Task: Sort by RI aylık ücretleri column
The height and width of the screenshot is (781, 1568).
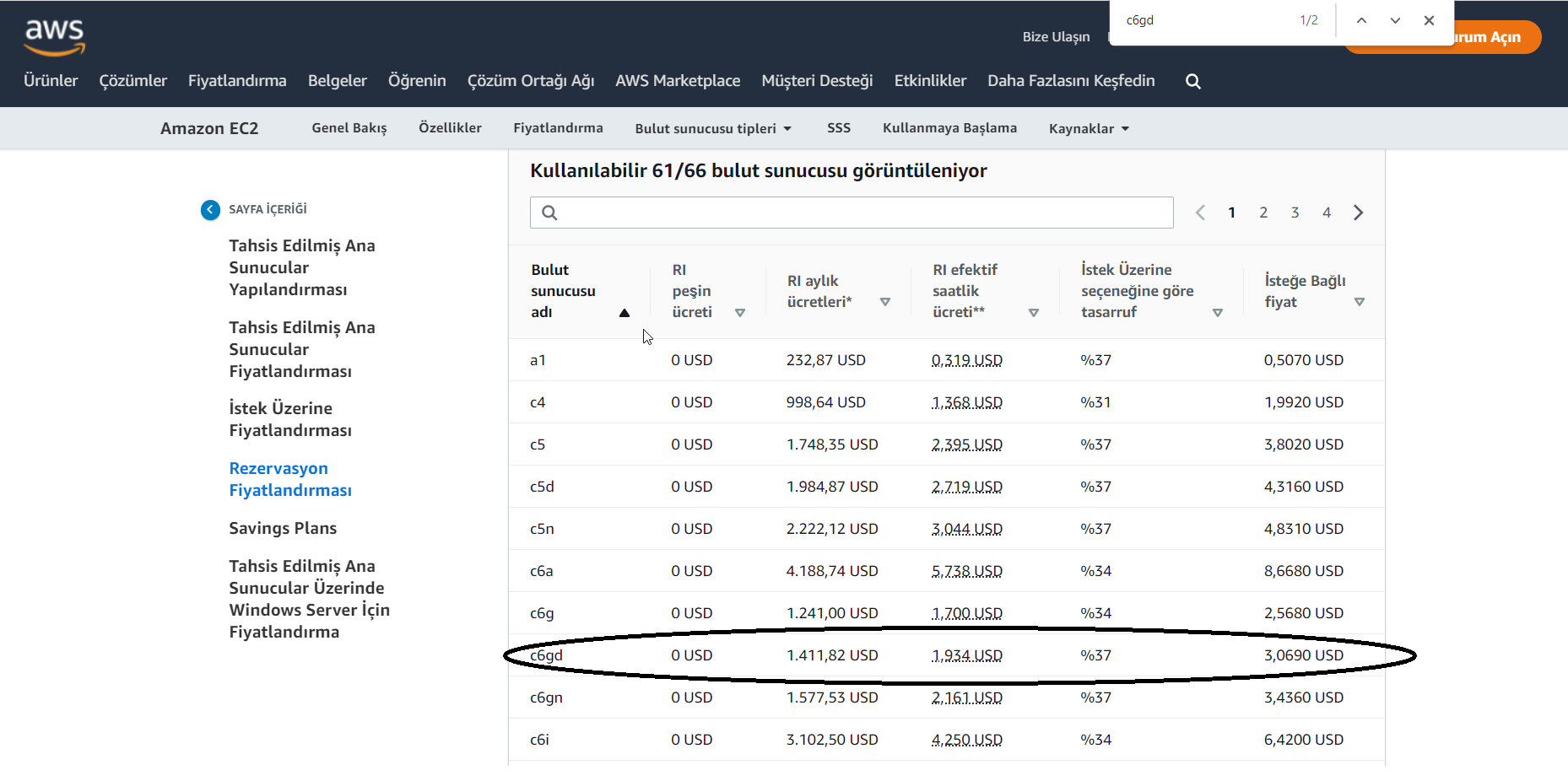Action: pos(885,302)
